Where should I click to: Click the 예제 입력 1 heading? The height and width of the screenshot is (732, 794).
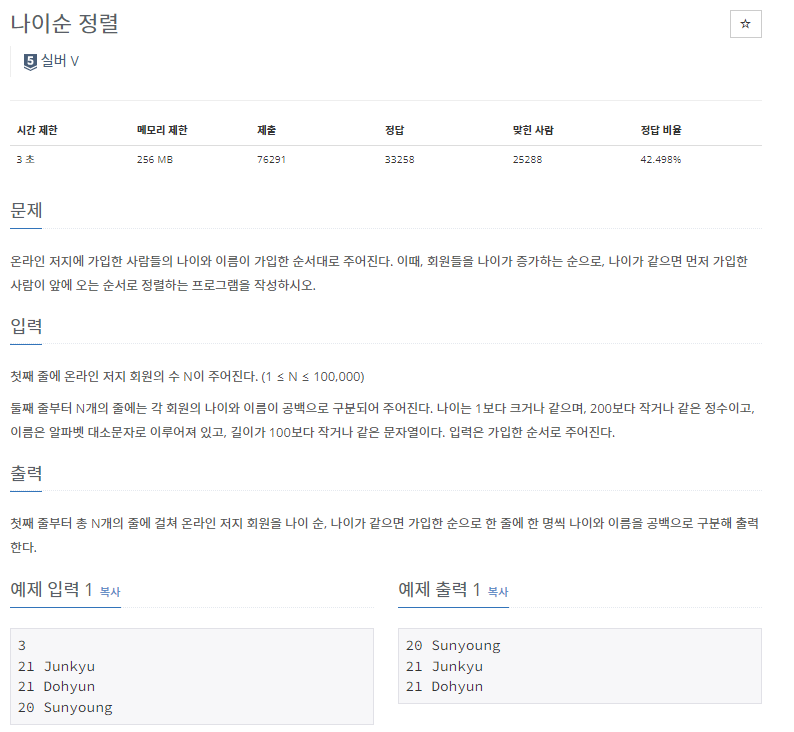pyautogui.click(x=51, y=589)
